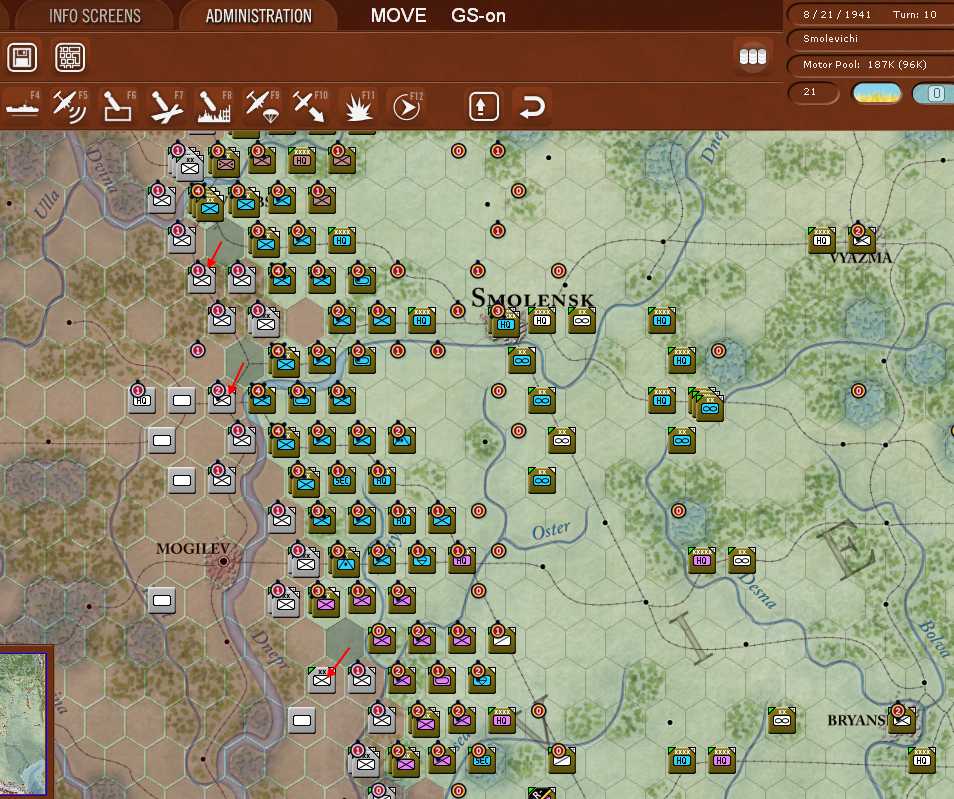Select the infantry counter on Vyazma city
The width and height of the screenshot is (954, 799).
tap(862, 240)
